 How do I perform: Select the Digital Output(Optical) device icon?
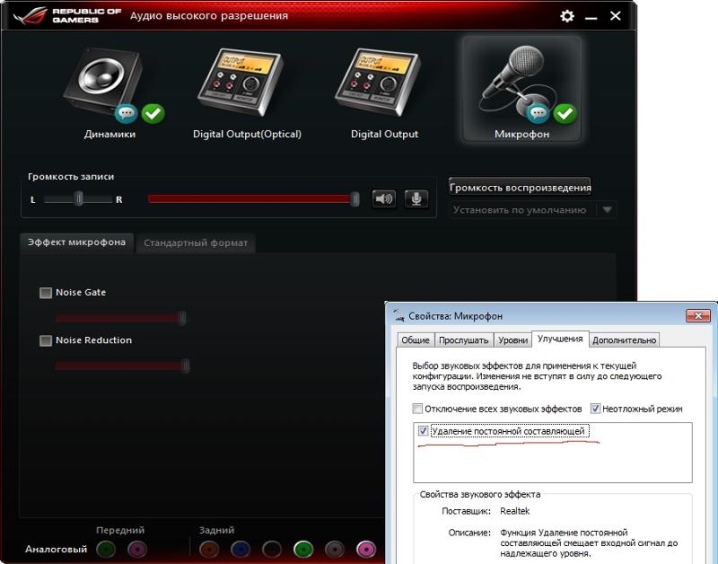(x=247, y=84)
